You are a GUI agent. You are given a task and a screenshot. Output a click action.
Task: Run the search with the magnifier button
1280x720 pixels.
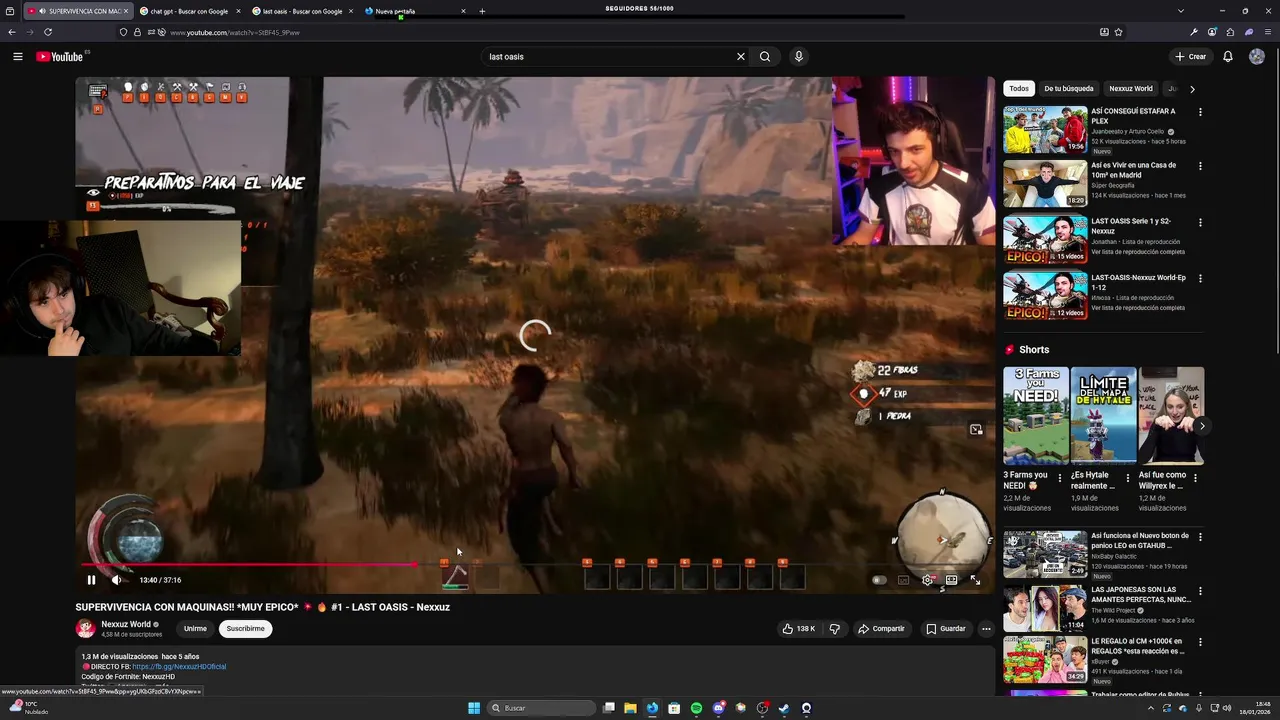[x=765, y=57]
